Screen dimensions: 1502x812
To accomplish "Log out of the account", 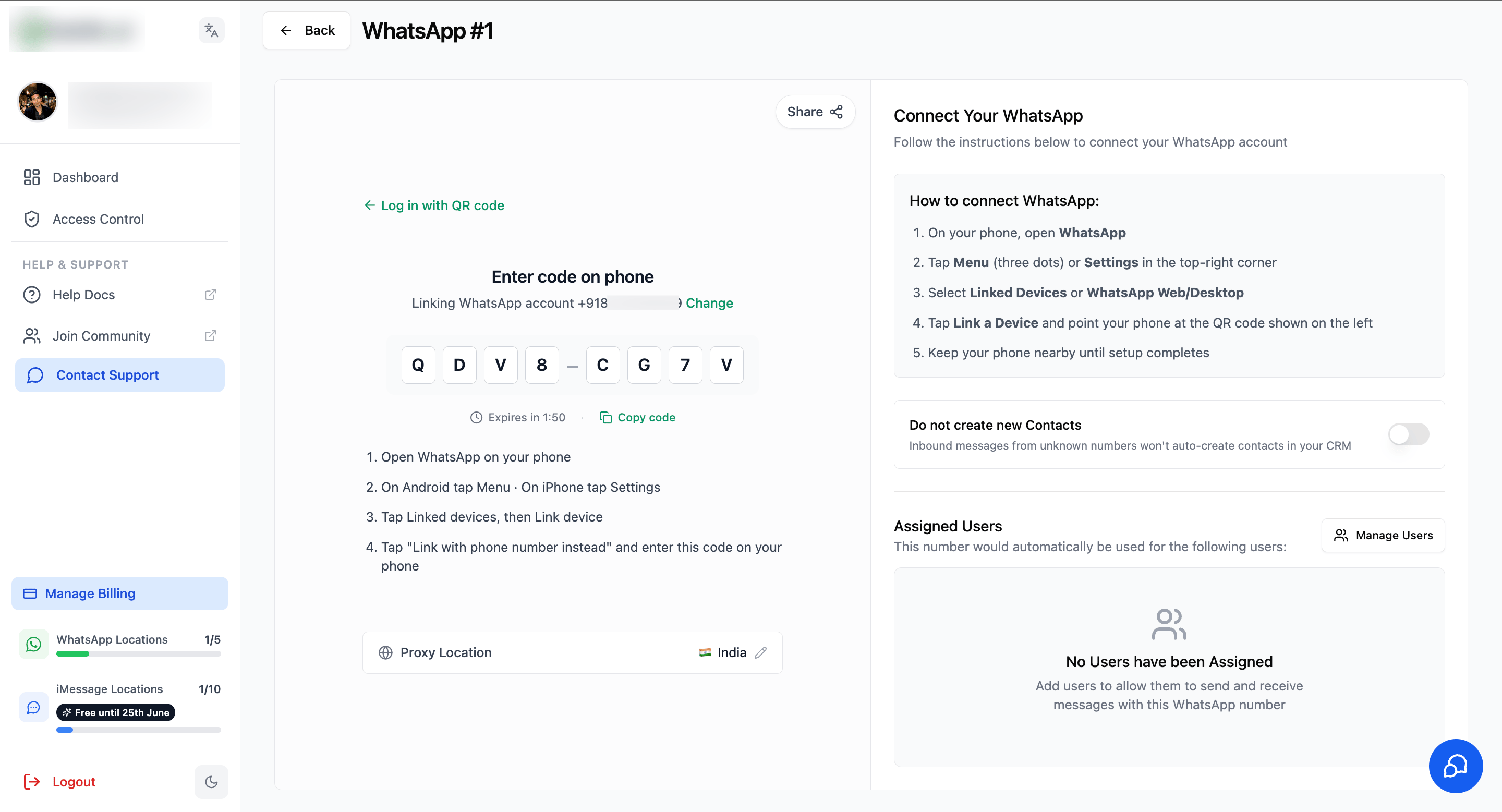I will click(x=59, y=782).
